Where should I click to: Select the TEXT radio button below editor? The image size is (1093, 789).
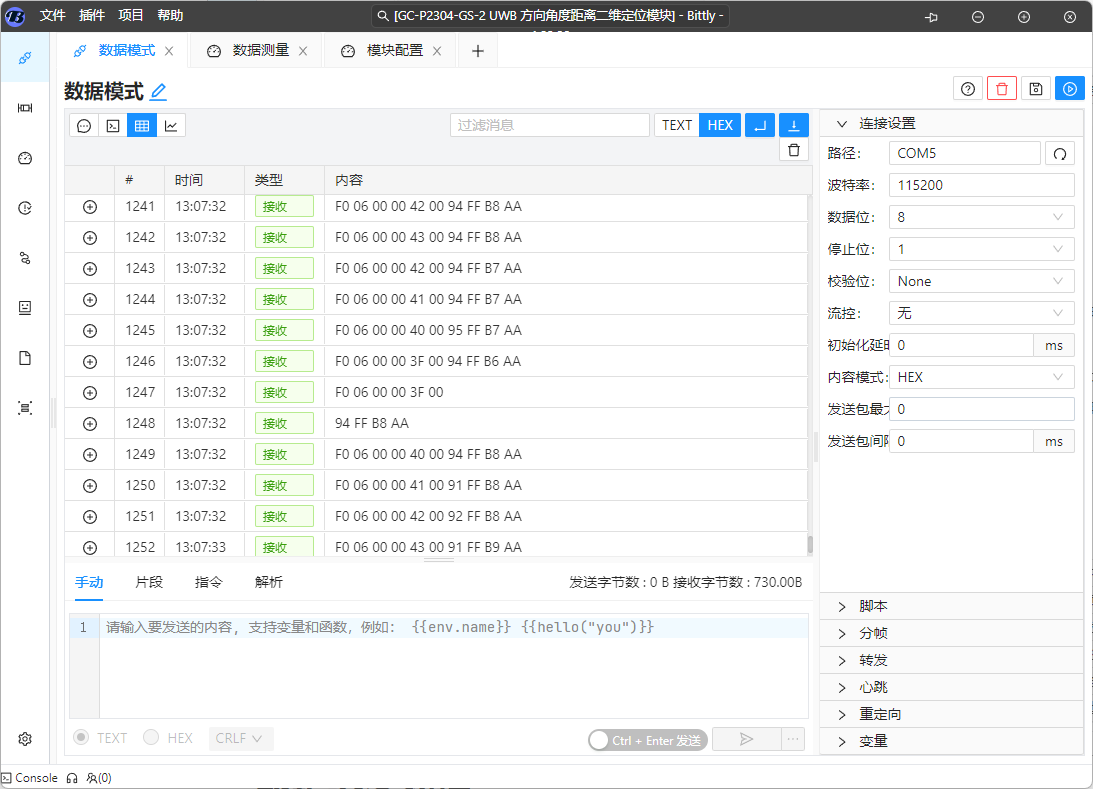click(82, 738)
